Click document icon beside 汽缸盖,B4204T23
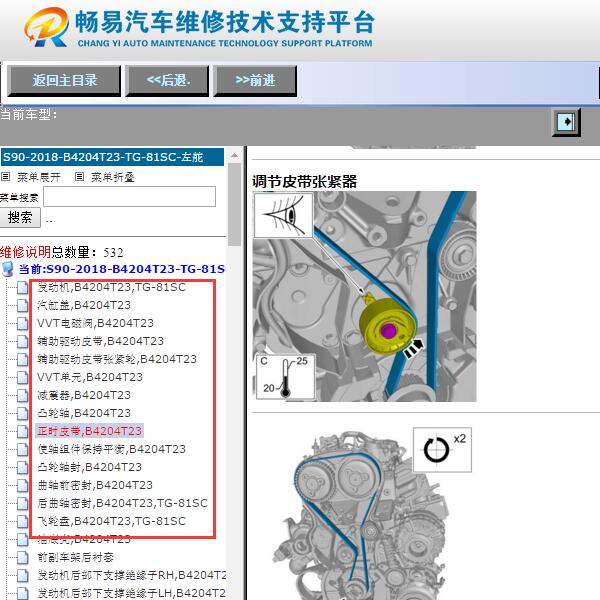 pos(23,305)
